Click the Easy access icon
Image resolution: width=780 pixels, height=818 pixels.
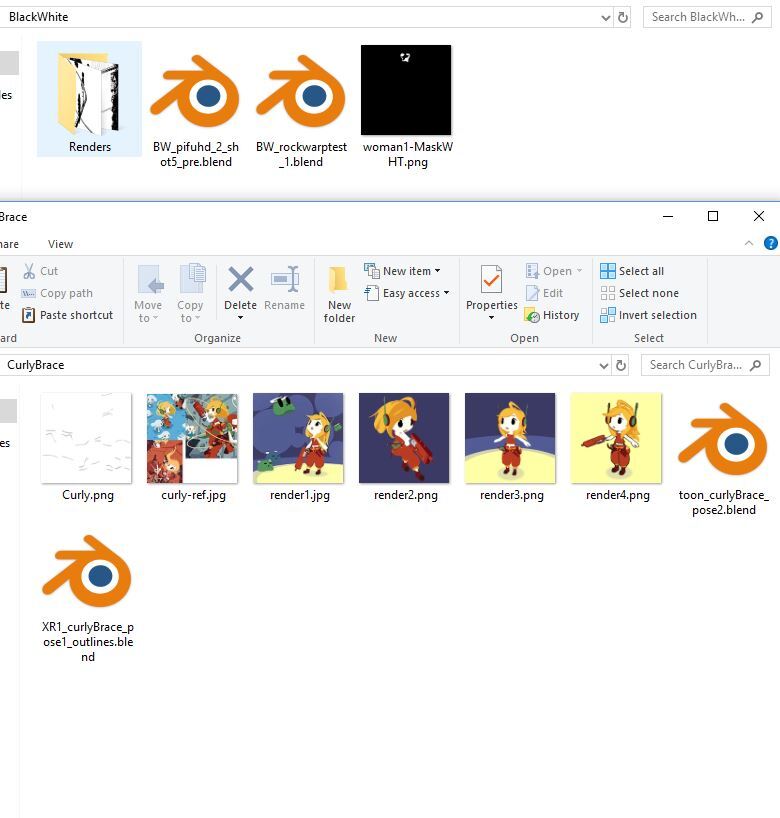pos(372,293)
